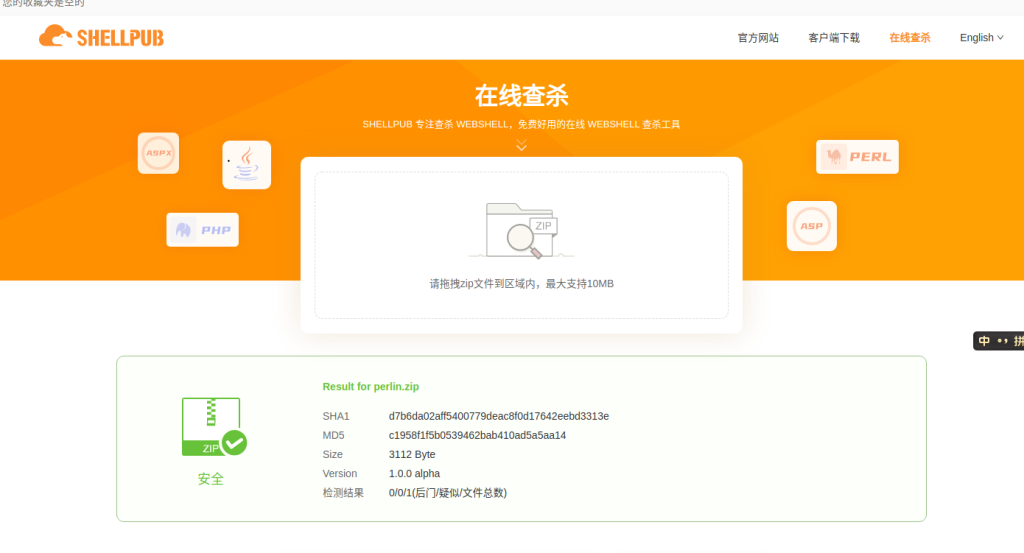
Task: Click Result for perlin.zip title
Action: (370, 387)
